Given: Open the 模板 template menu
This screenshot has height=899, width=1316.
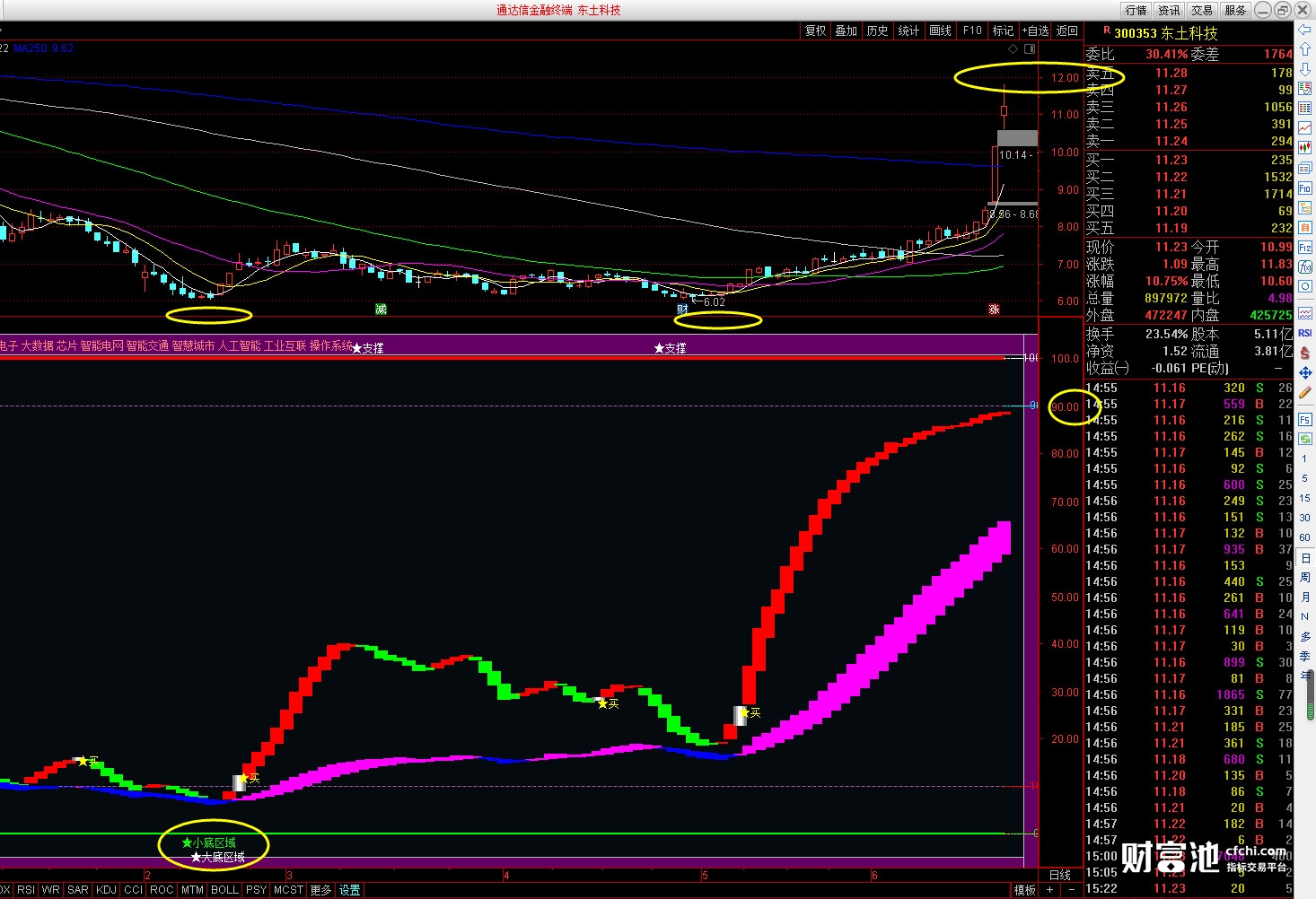Looking at the screenshot, I should click(1025, 890).
